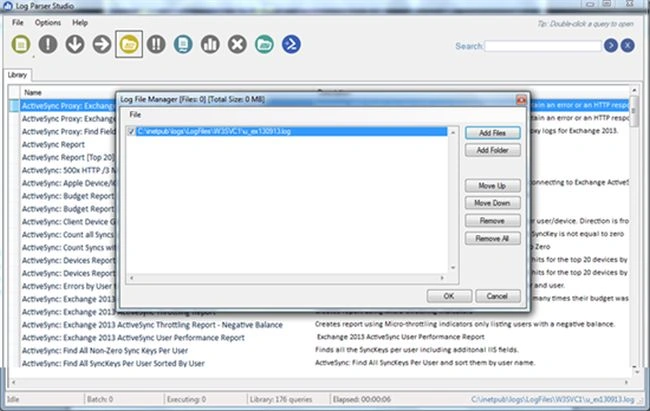Click the Add Files button

pos(492,133)
